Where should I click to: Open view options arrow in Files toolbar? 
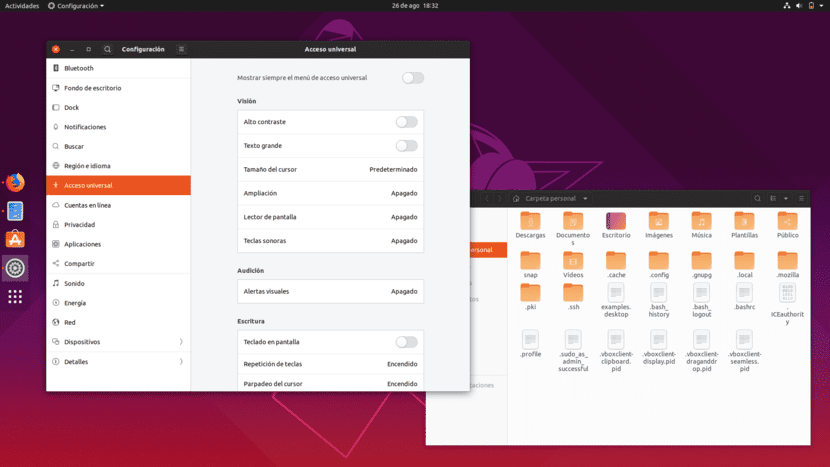pos(786,199)
